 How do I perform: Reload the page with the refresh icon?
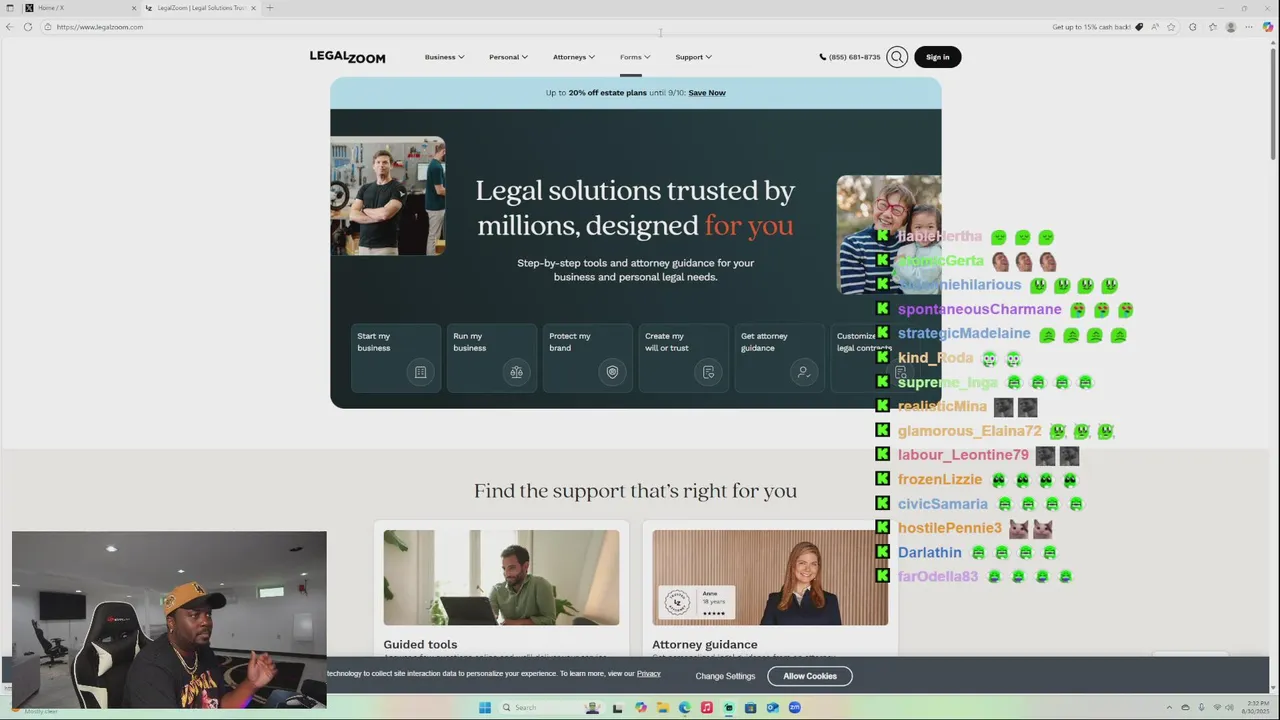coord(28,27)
